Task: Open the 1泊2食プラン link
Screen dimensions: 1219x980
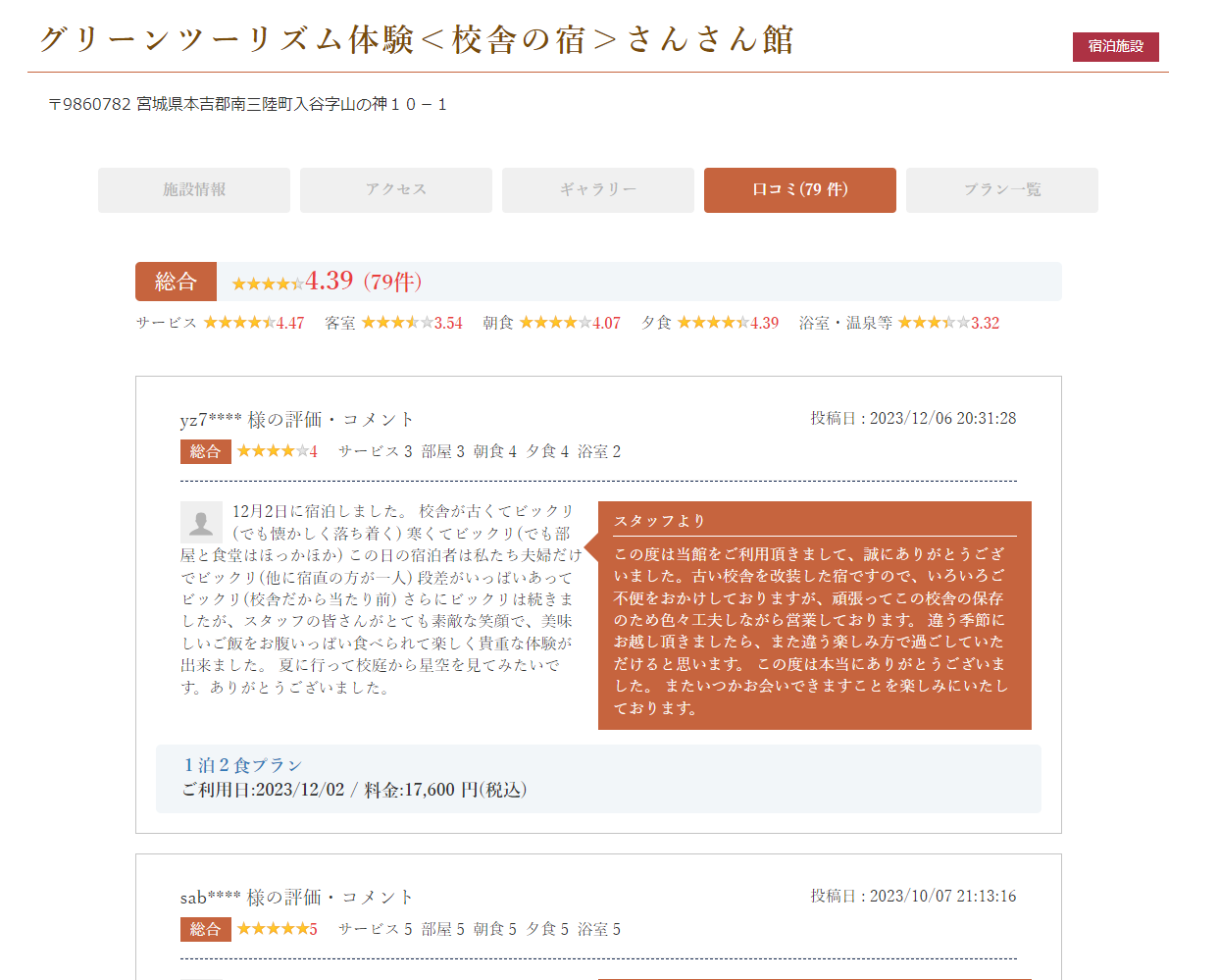Action: click(242, 765)
